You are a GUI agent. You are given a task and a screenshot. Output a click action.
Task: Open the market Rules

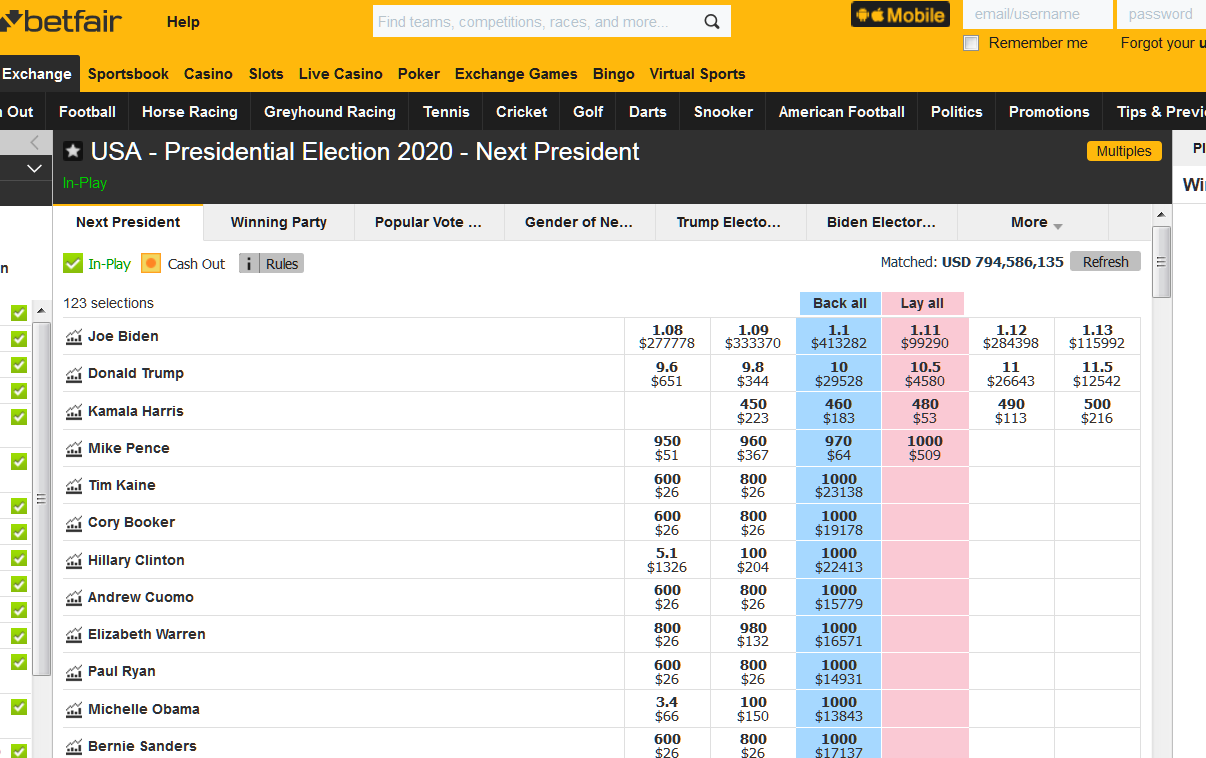tap(282, 264)
